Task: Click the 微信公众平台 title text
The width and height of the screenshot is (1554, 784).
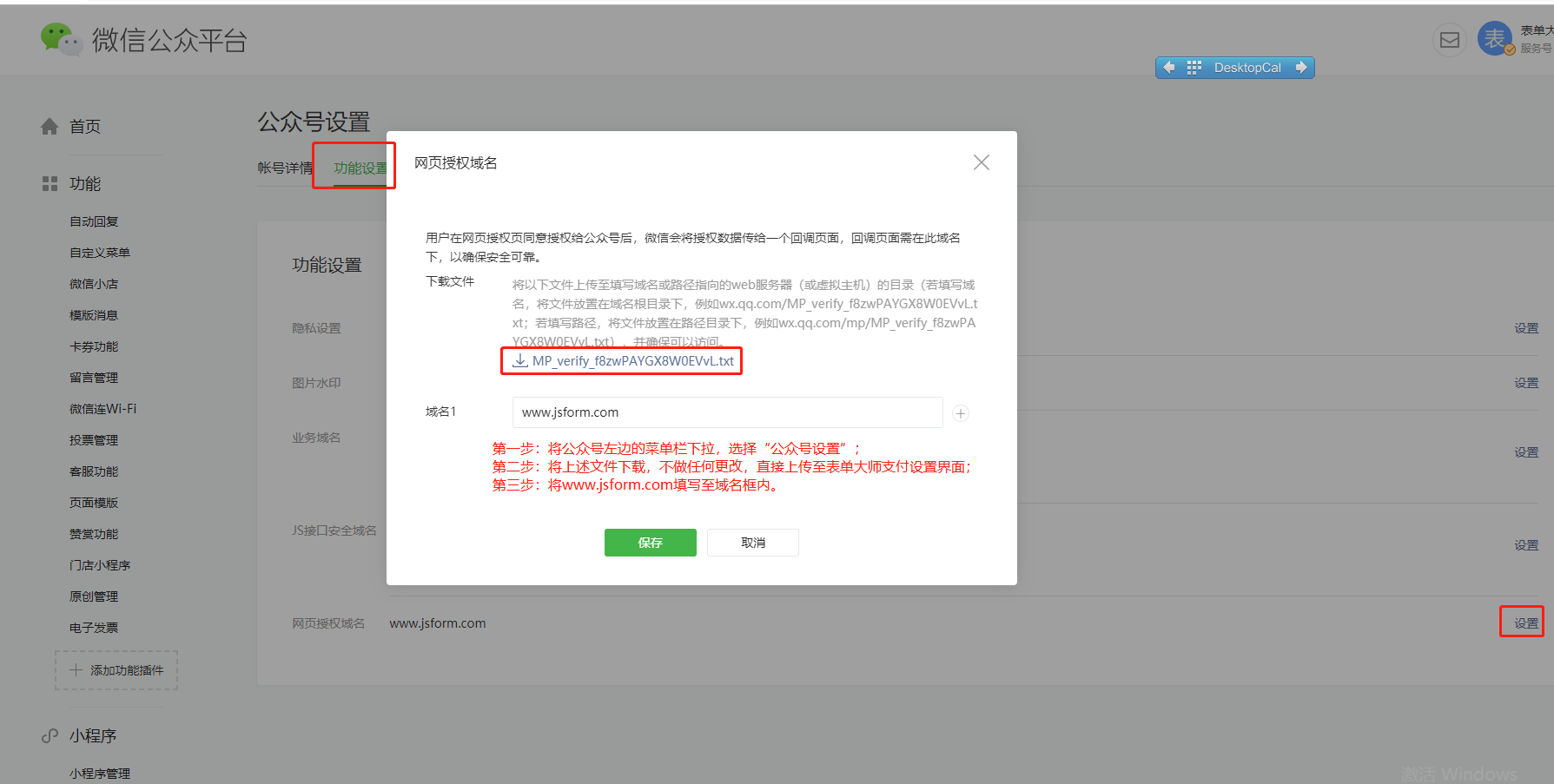Action: click(x=169, y=40)
